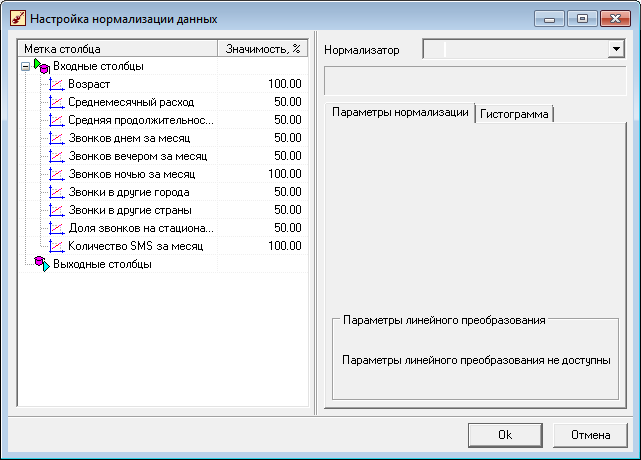Image resolution: width=641 pixels, height=460 pixels.
Task: Select the Звонки в другие страны label
Action: pos(130,210)
